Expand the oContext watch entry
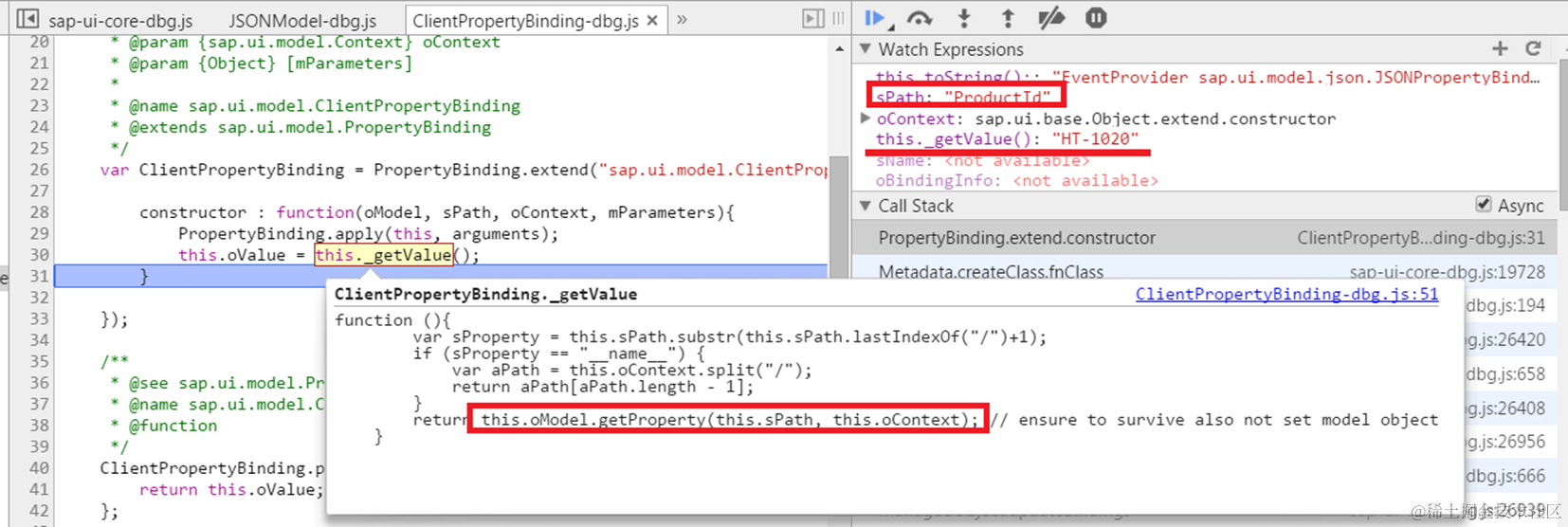The width and height of the screenshot is (1568, 527). [866, 118]
